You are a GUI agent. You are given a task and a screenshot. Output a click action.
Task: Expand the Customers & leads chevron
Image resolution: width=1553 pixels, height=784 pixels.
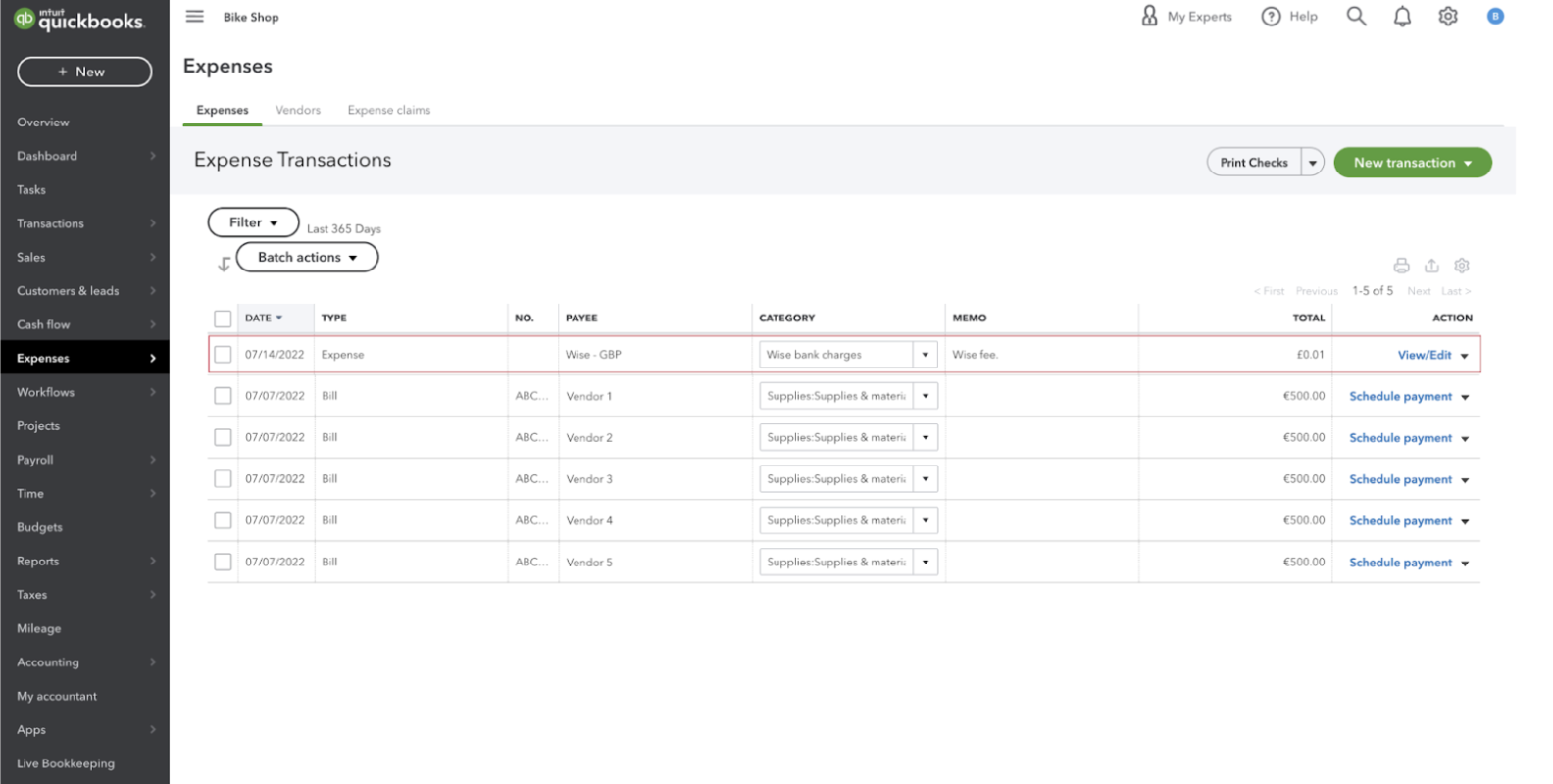point(153,291)
